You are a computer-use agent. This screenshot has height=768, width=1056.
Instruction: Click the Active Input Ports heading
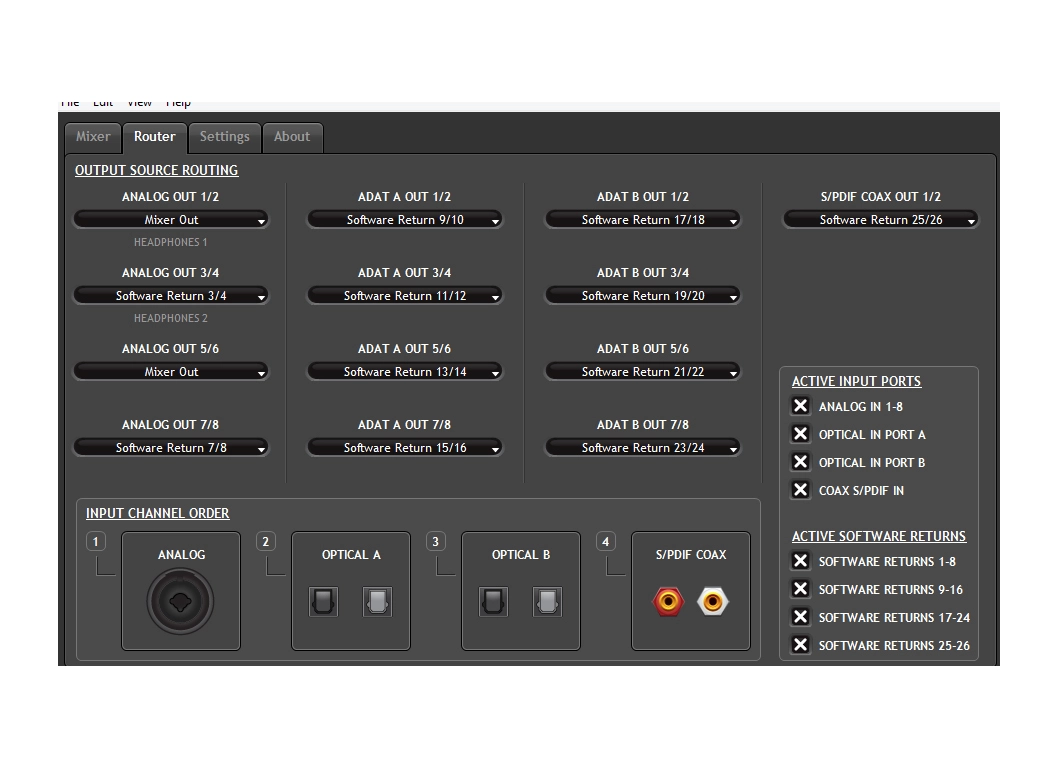(x=856, y=381)
